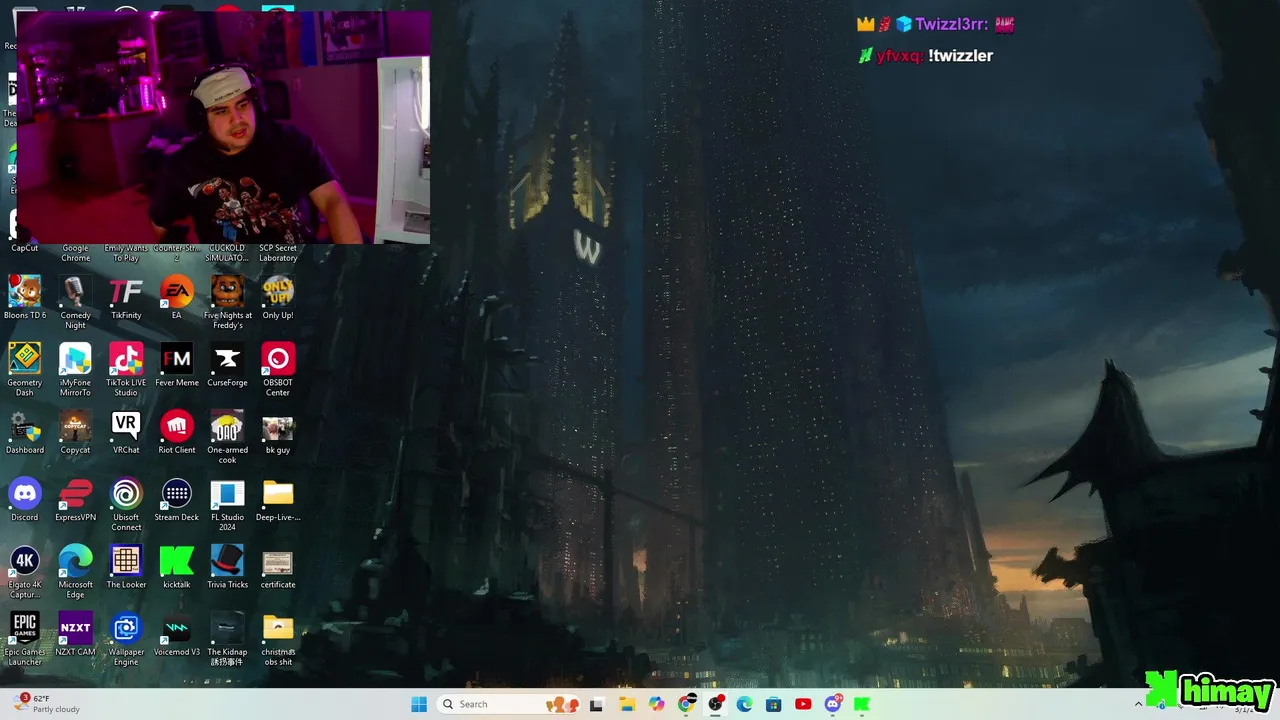This screenshot has width=1280, height=720.
Task: Switch to Discord on the taskbar
Action: 833,704
